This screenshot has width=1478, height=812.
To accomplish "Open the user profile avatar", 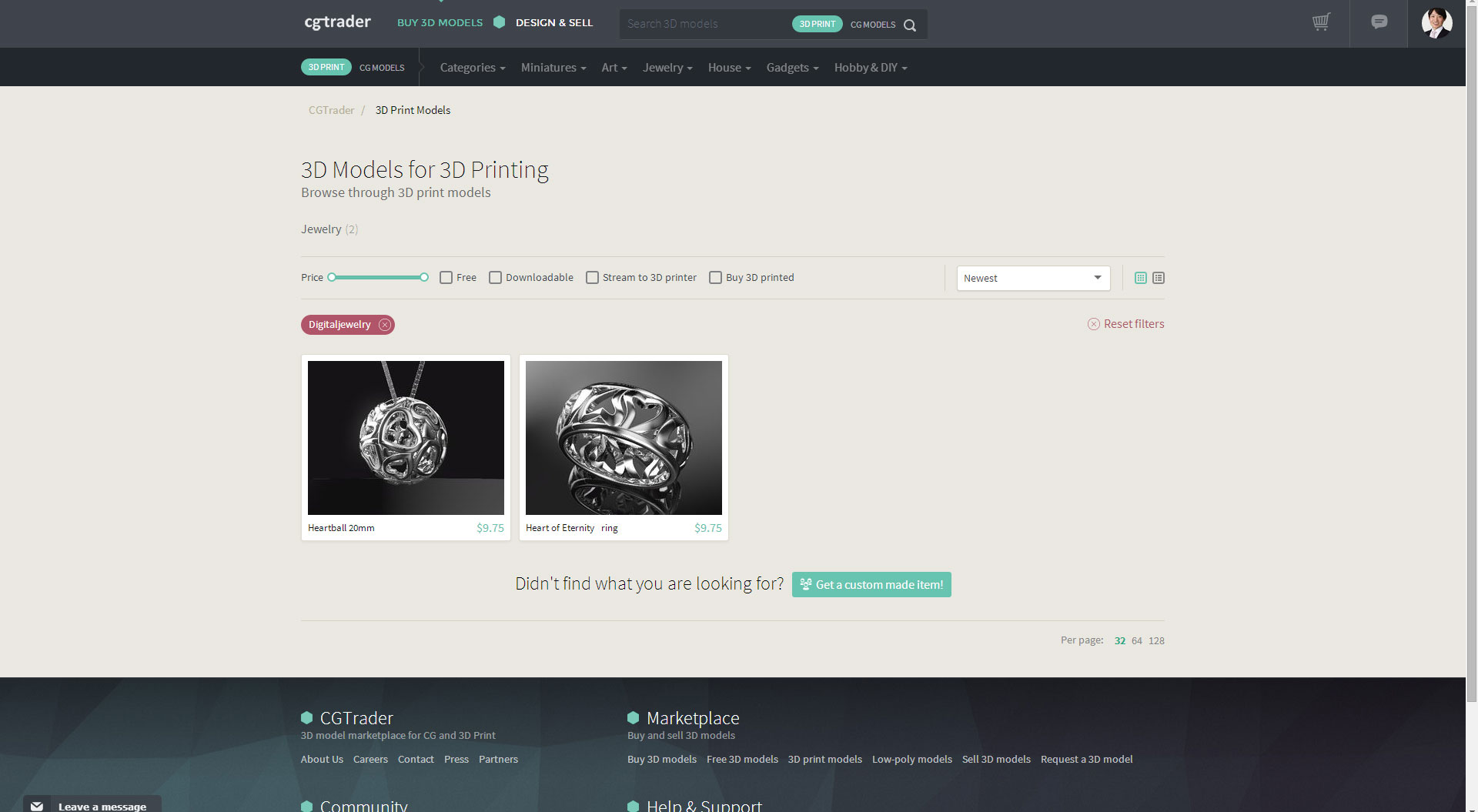I will [x=1436, y=23].
